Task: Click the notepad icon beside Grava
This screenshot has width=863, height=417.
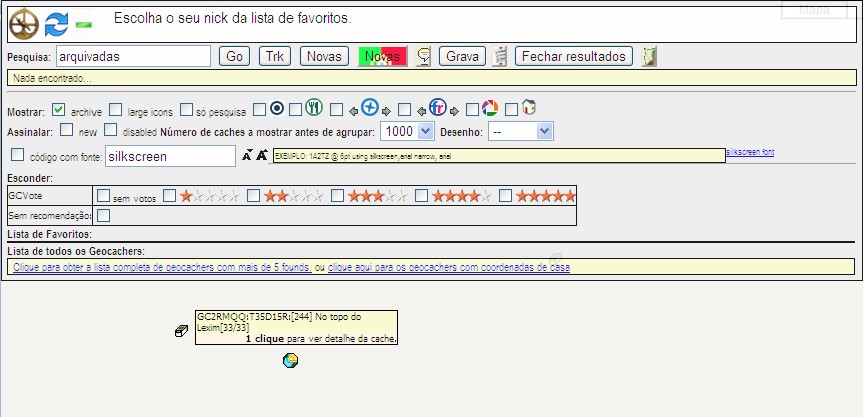Action: click(x=499, y=56)
